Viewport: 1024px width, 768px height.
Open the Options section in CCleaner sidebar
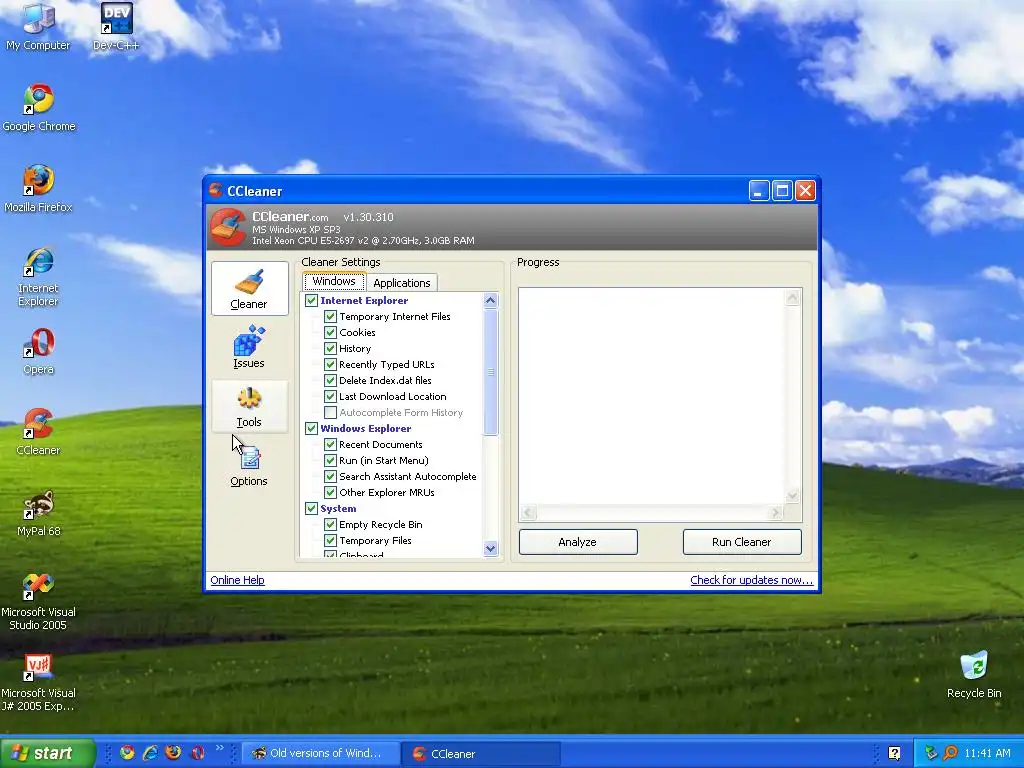coord(249,465)
